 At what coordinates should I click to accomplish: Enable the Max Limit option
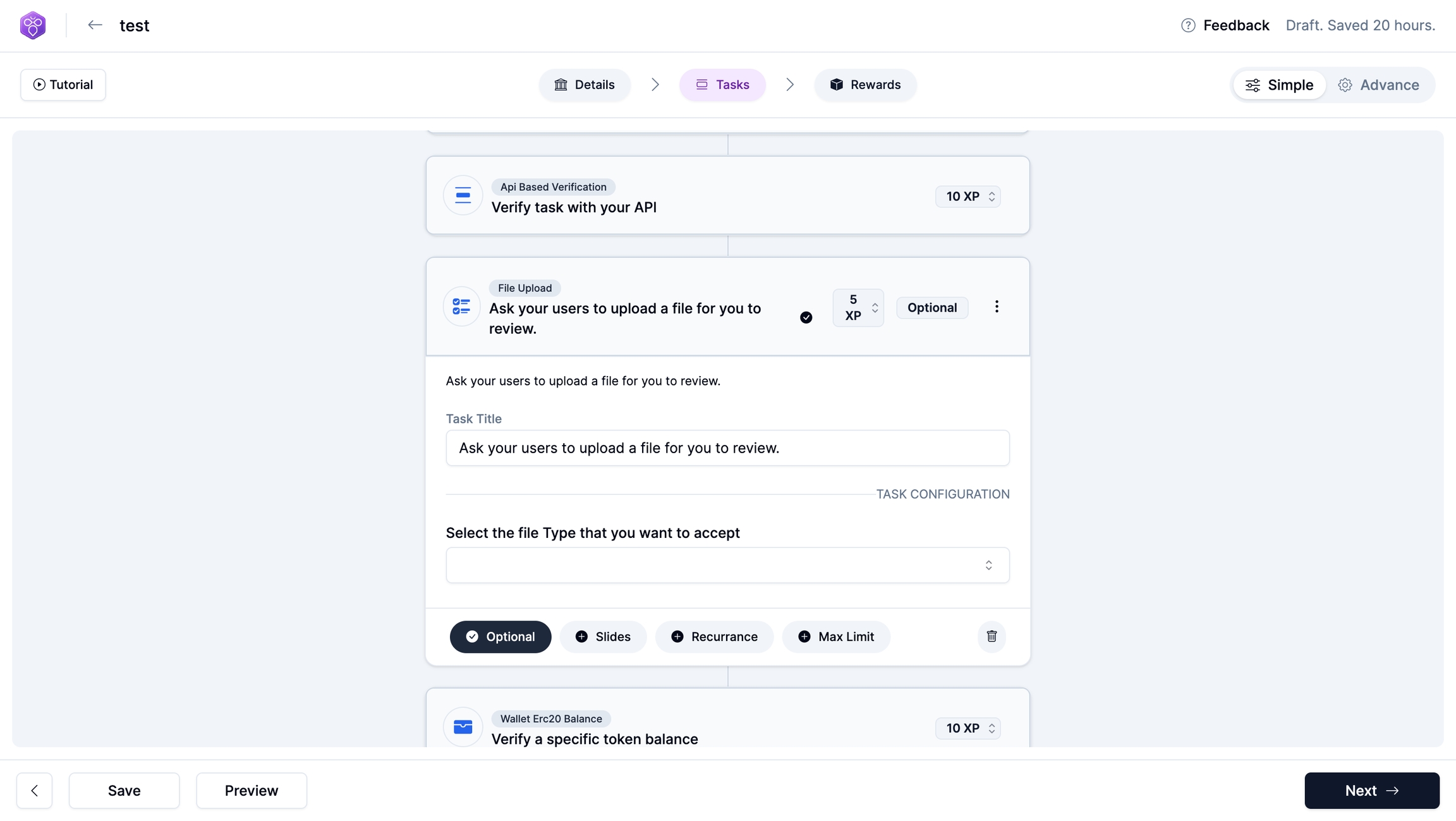(835, 637)
